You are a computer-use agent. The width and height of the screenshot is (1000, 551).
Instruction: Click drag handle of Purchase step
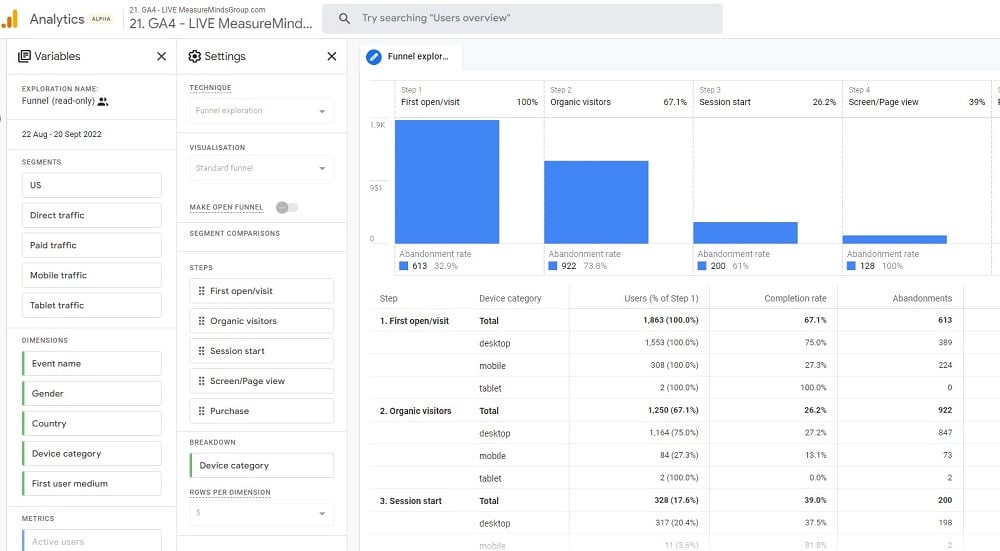tap(199, 411)
